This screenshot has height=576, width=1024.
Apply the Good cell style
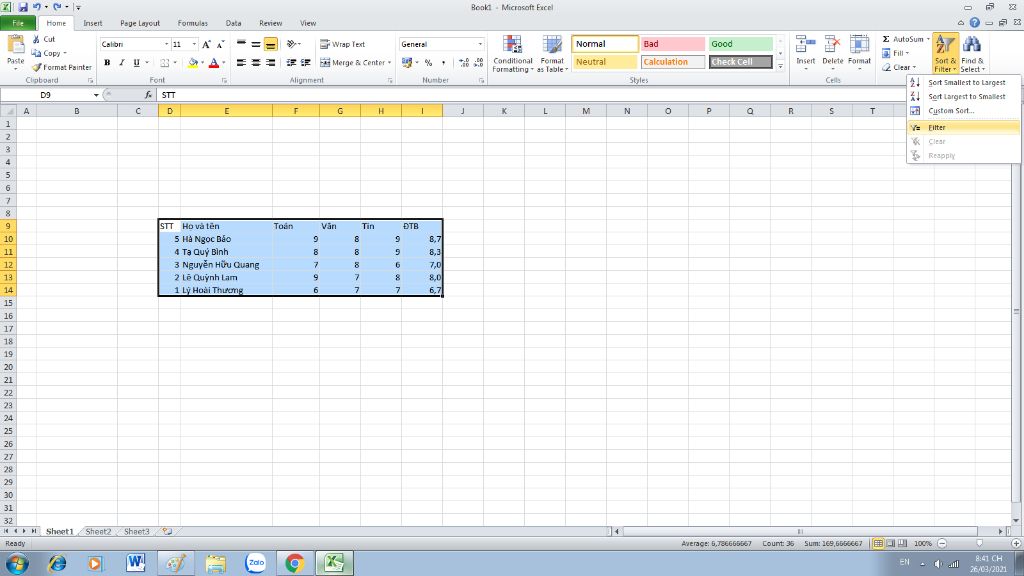click(x=741, y=44)
